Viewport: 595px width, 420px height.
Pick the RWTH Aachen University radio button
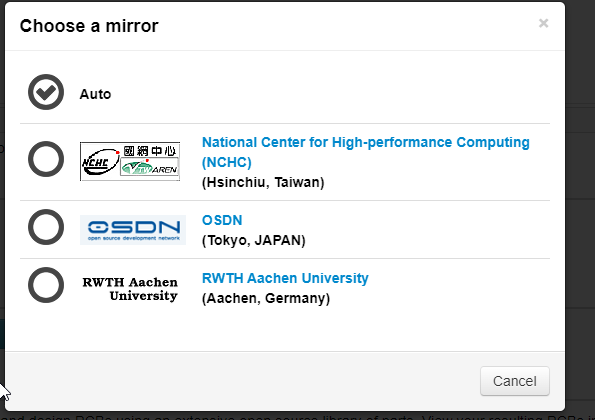(46, 285)
